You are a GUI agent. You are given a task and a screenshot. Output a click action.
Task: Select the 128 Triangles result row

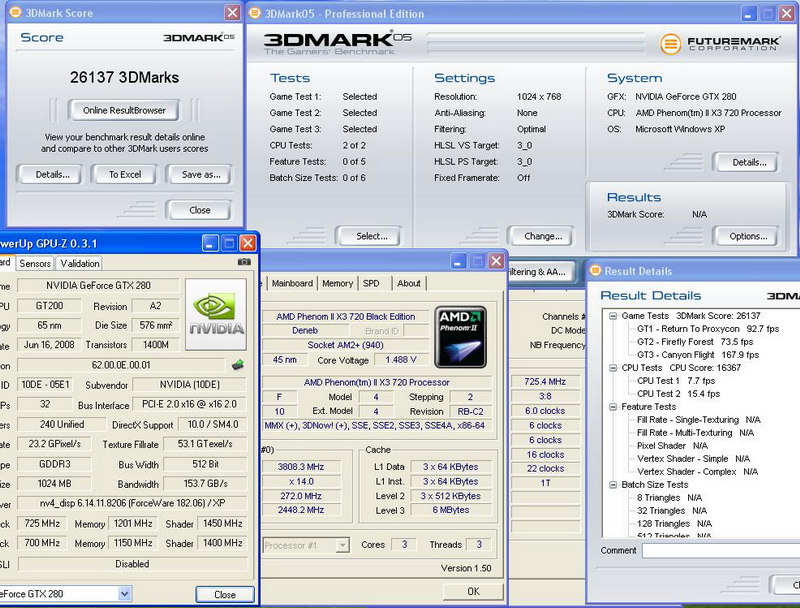pos(674,524)
